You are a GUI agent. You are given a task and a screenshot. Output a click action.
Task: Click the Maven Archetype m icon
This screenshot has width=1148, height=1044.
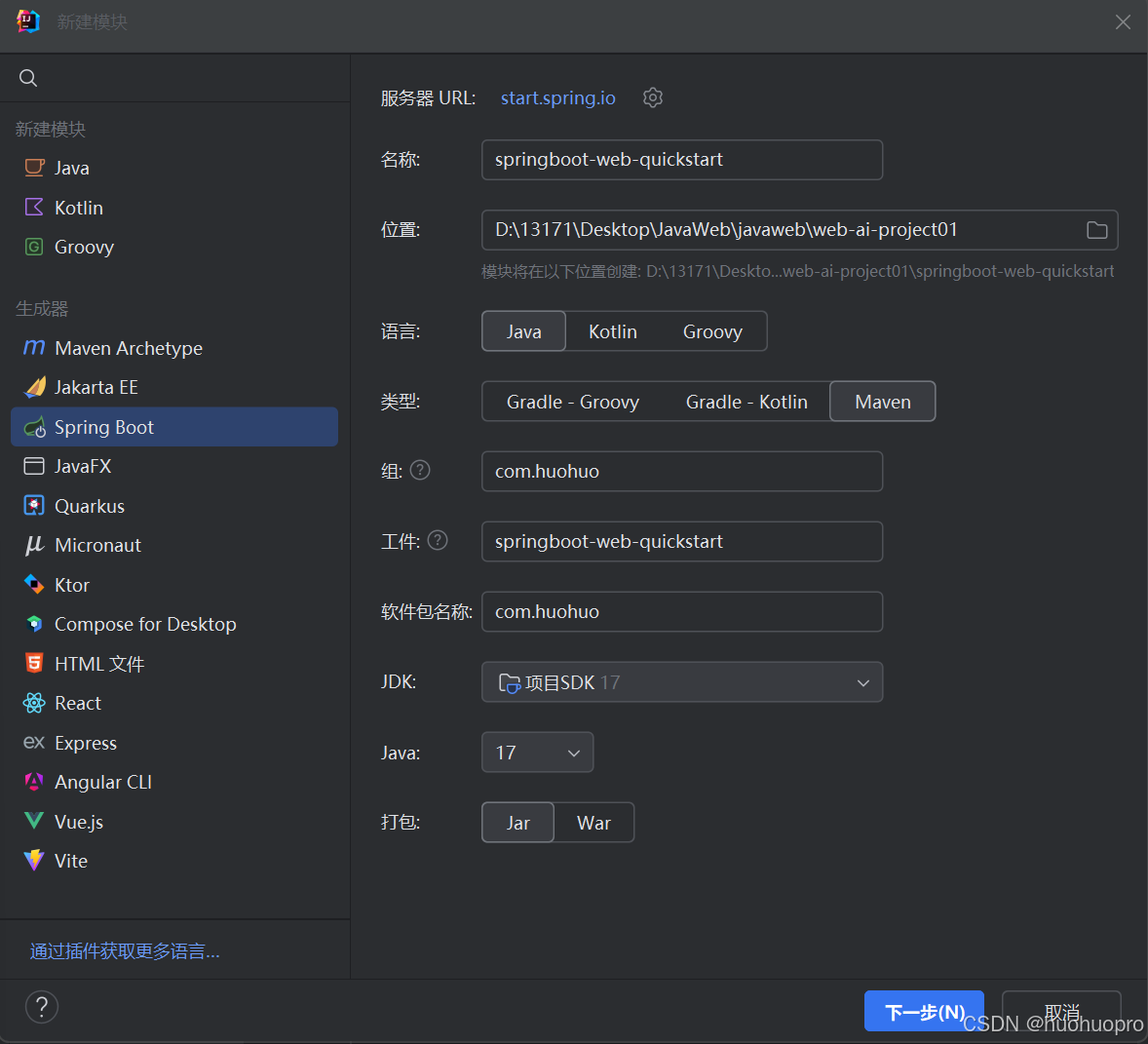point(34,348)
